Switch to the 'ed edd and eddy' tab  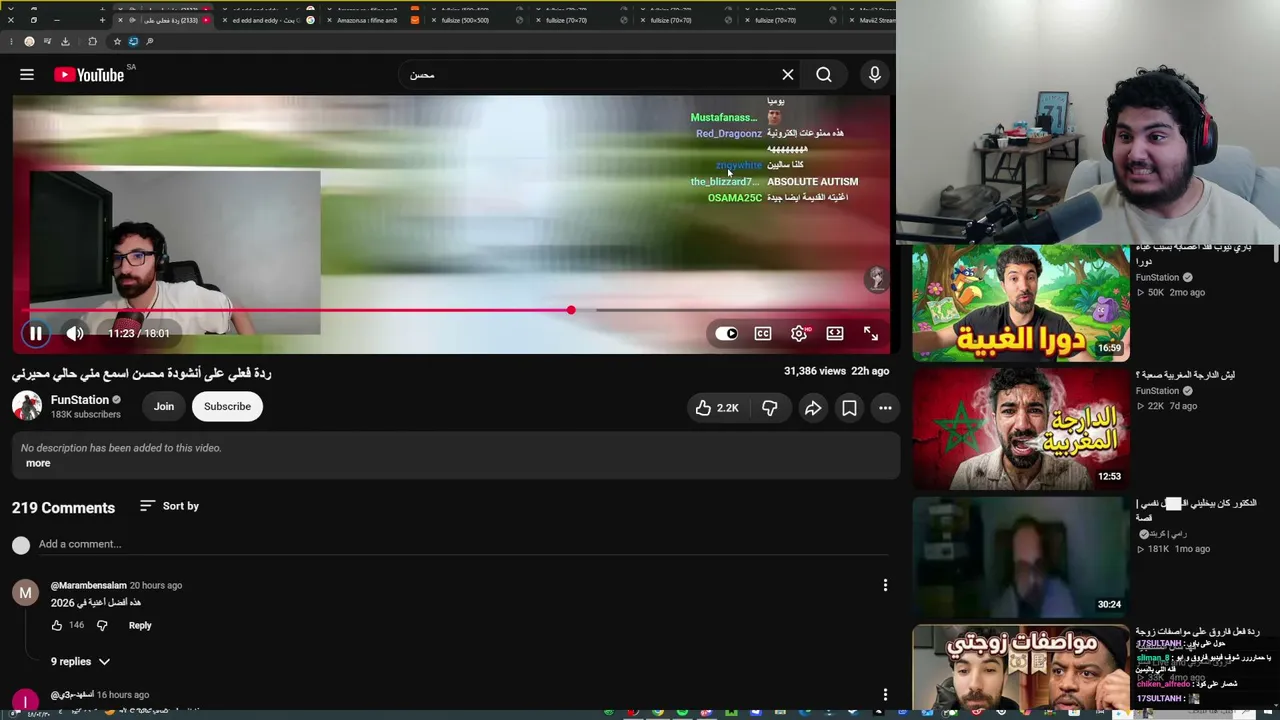pos(270,20)
